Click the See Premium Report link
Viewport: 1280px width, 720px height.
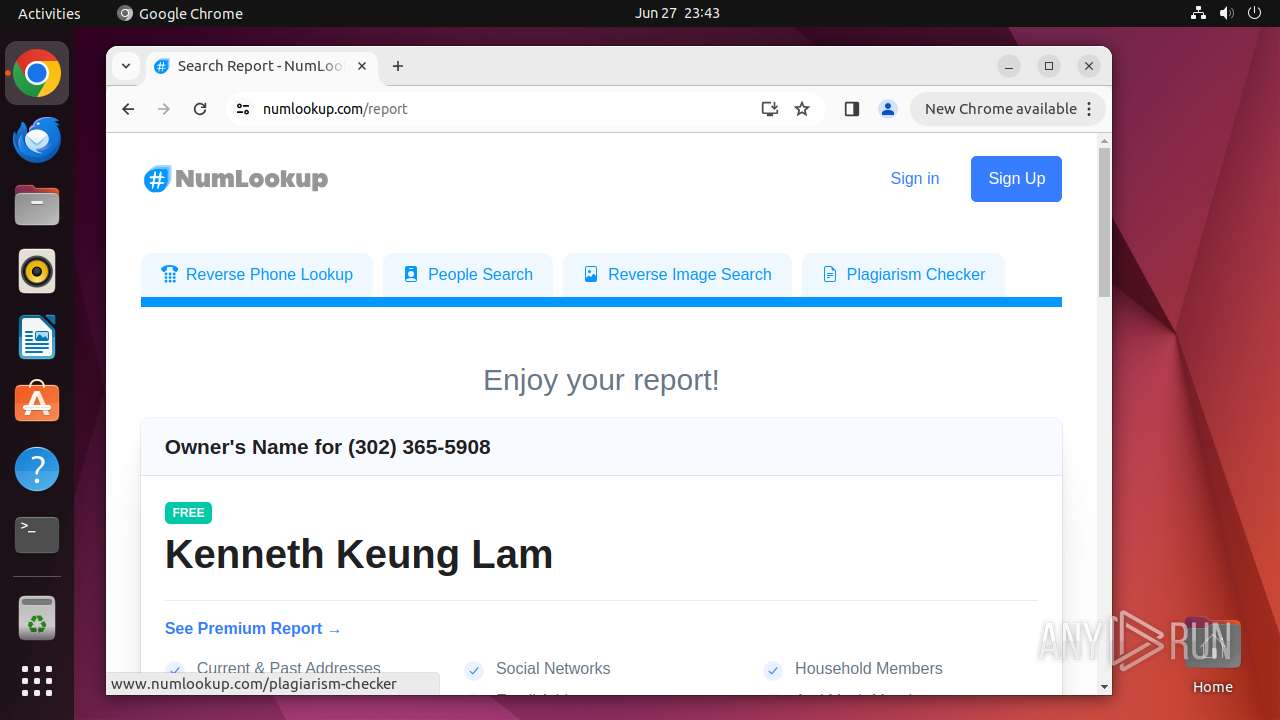click(253, 629)
